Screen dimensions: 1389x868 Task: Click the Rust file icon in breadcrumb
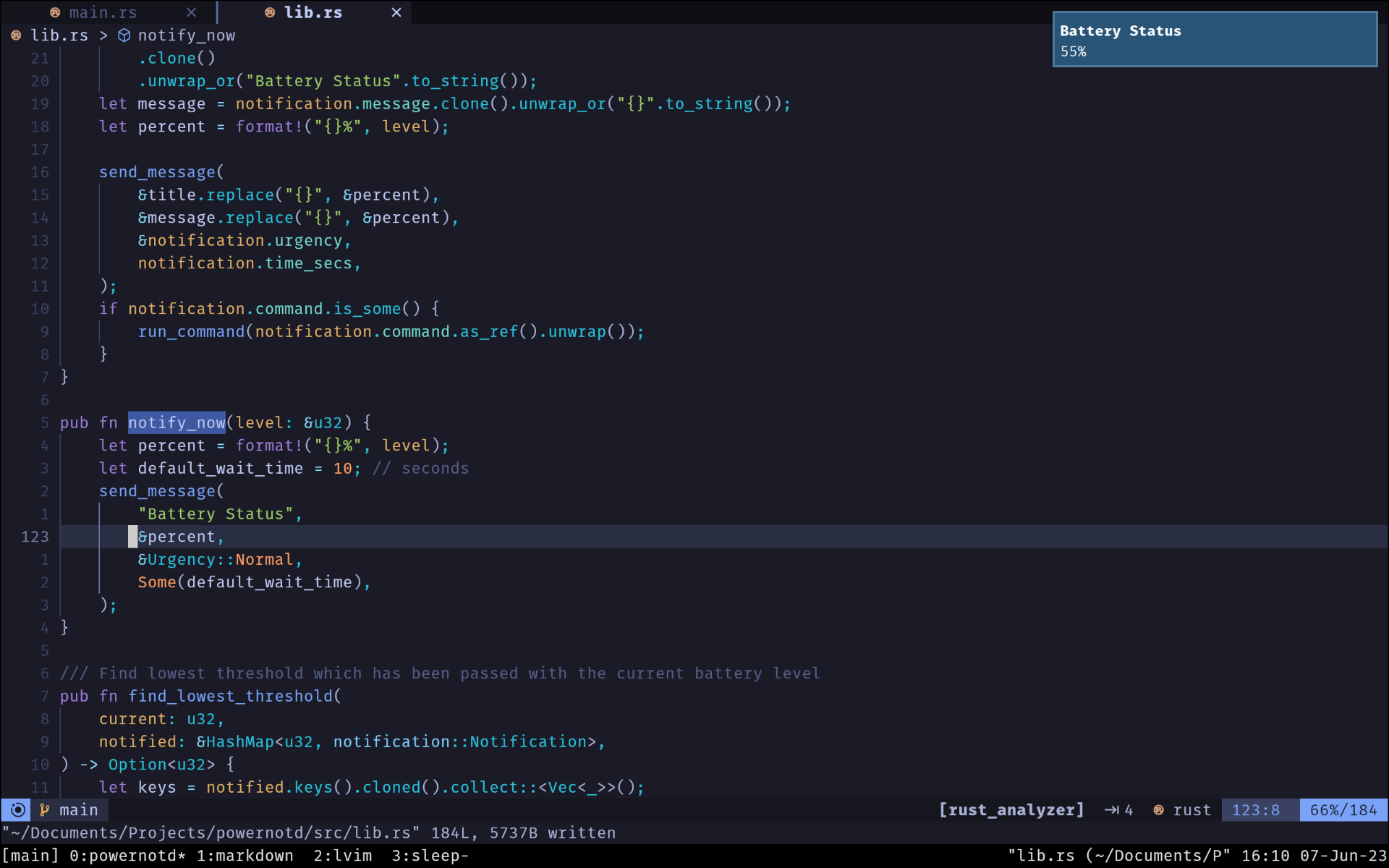16,35
